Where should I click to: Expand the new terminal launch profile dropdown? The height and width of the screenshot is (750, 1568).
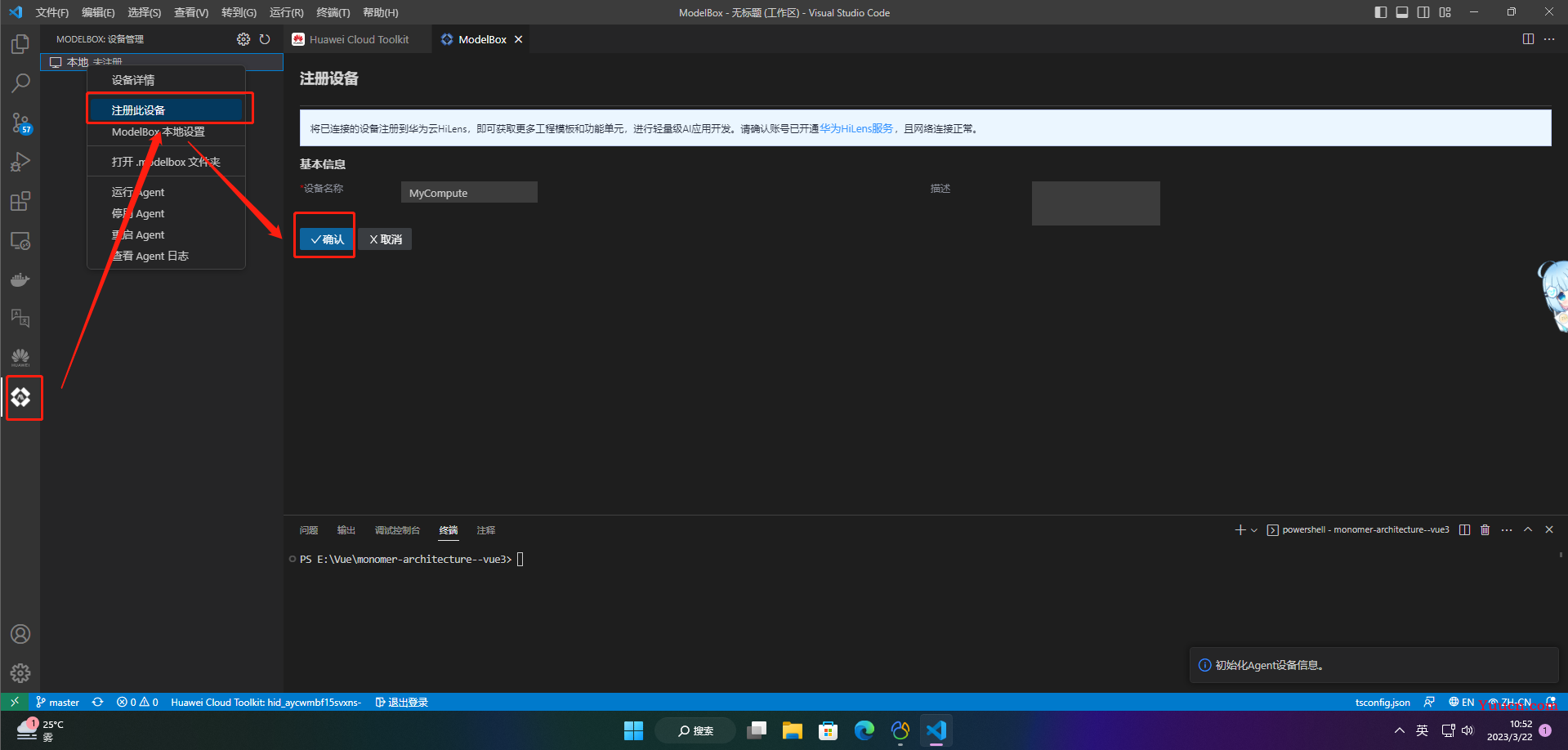click(x=1254, y=530)
